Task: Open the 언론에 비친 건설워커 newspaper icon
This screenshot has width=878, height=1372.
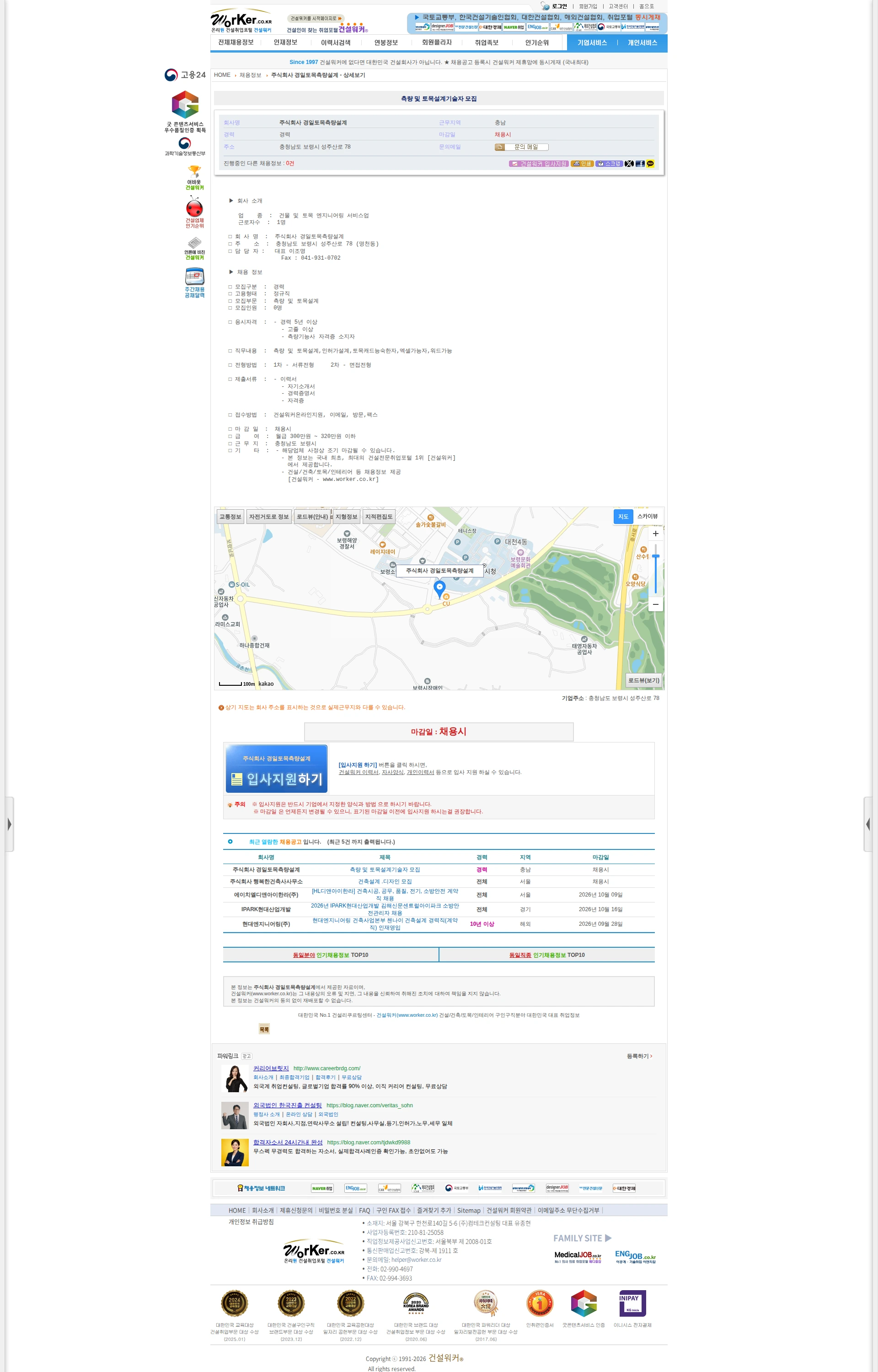Action: pos(194,249)
